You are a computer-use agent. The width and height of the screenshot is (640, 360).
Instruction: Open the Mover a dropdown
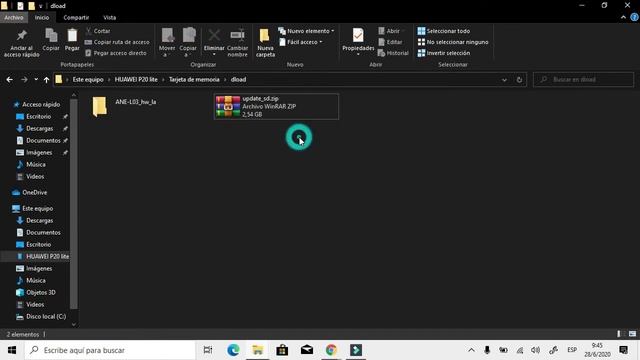tap(167, 42)
